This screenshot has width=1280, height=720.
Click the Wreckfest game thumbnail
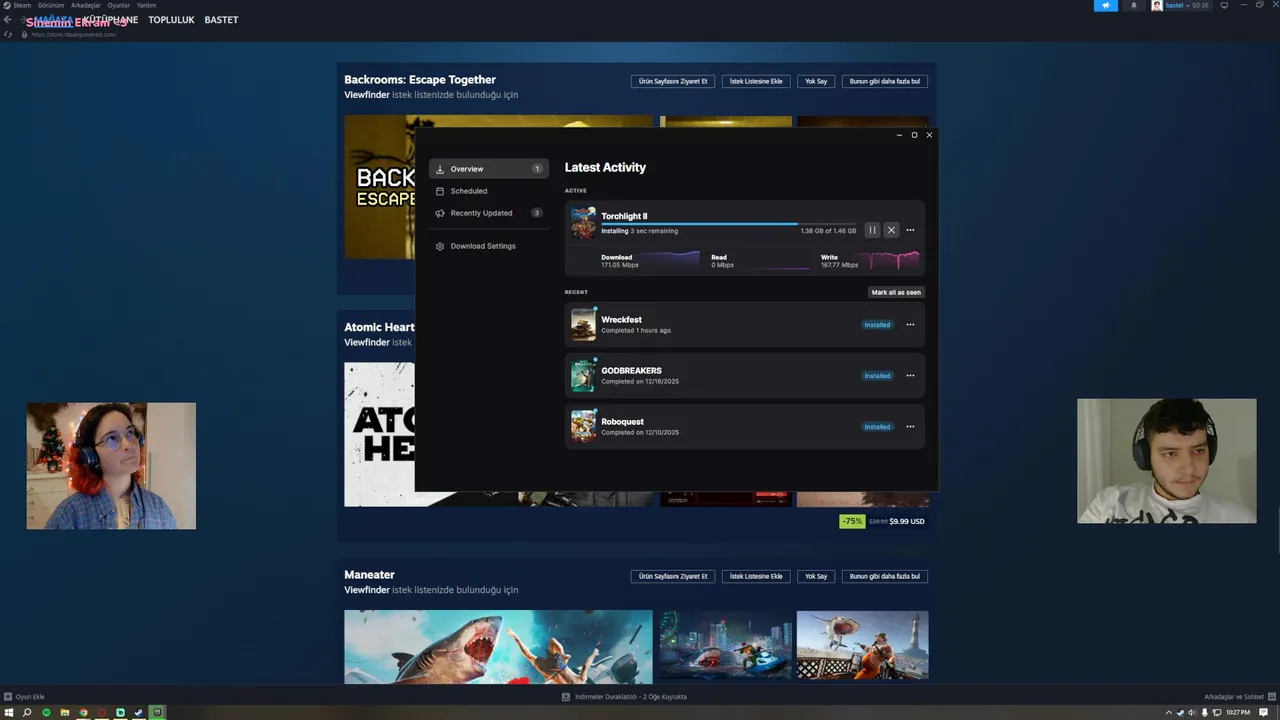583,325
